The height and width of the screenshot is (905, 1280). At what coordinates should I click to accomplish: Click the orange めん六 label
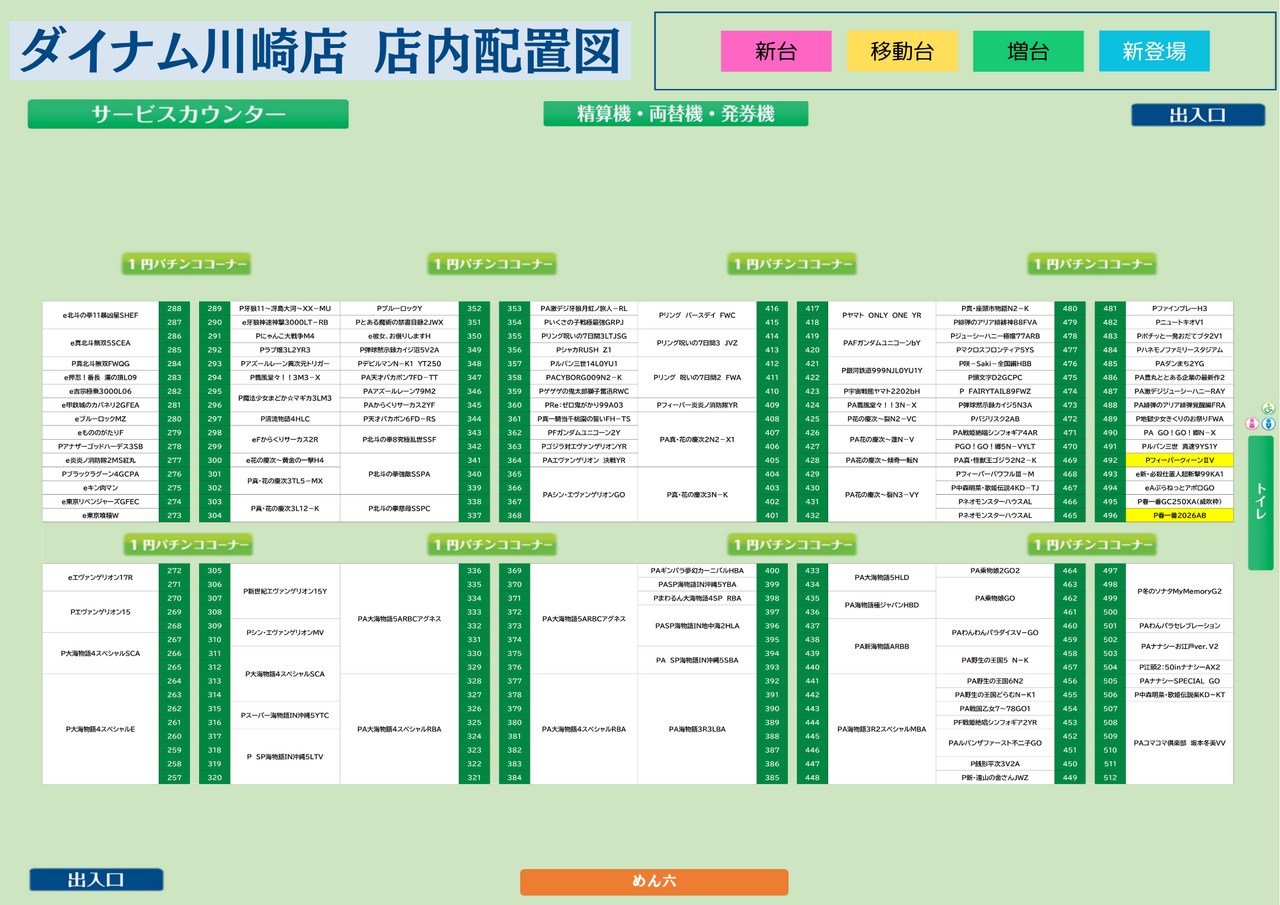tap(654, 882)
